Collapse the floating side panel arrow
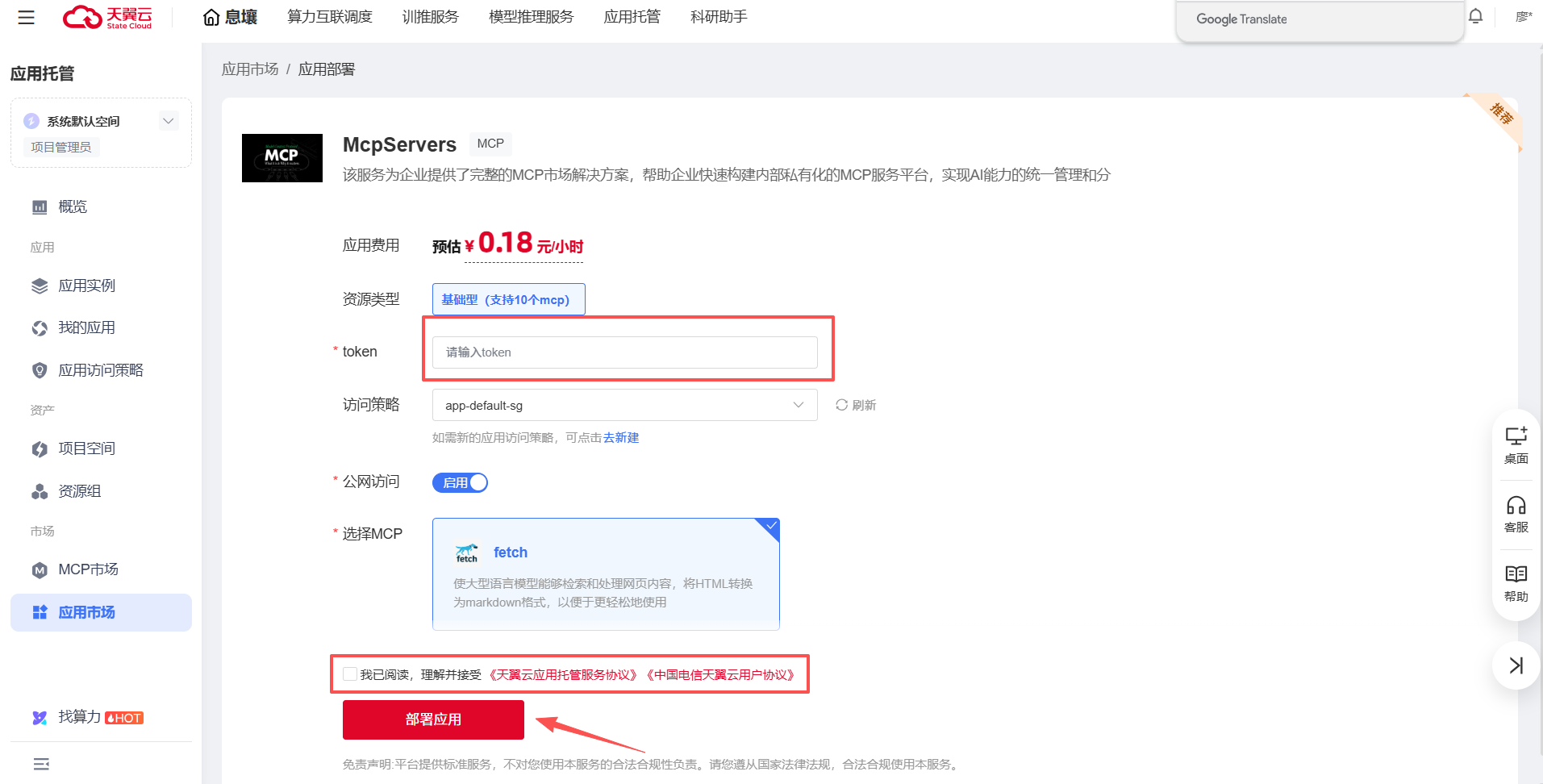The height and width of the screenshot is (784, 1543). click(1516, 665)
